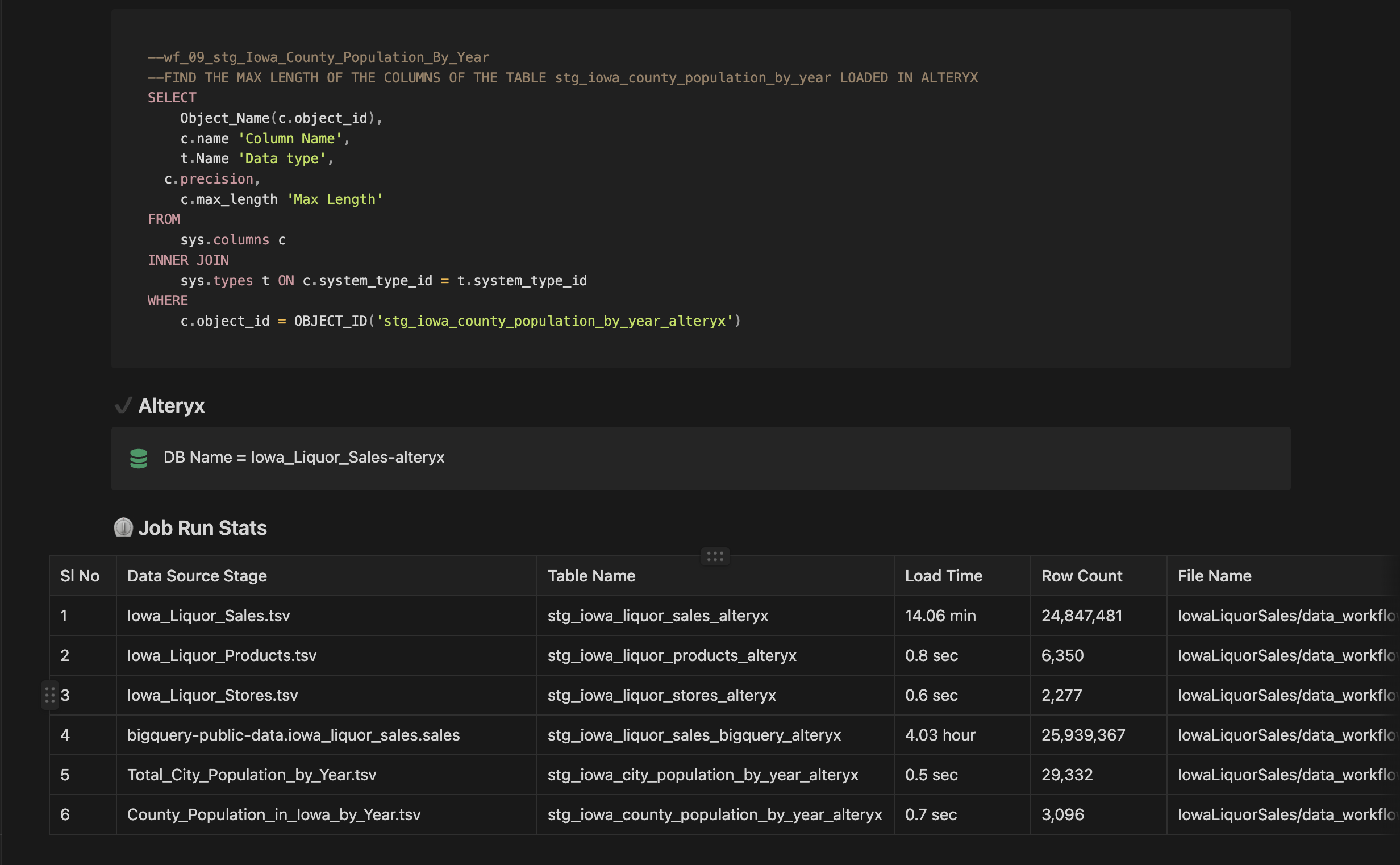
Task: Click the Iowa_Liquor_Products.tsv cell
Action: (327, 655)
